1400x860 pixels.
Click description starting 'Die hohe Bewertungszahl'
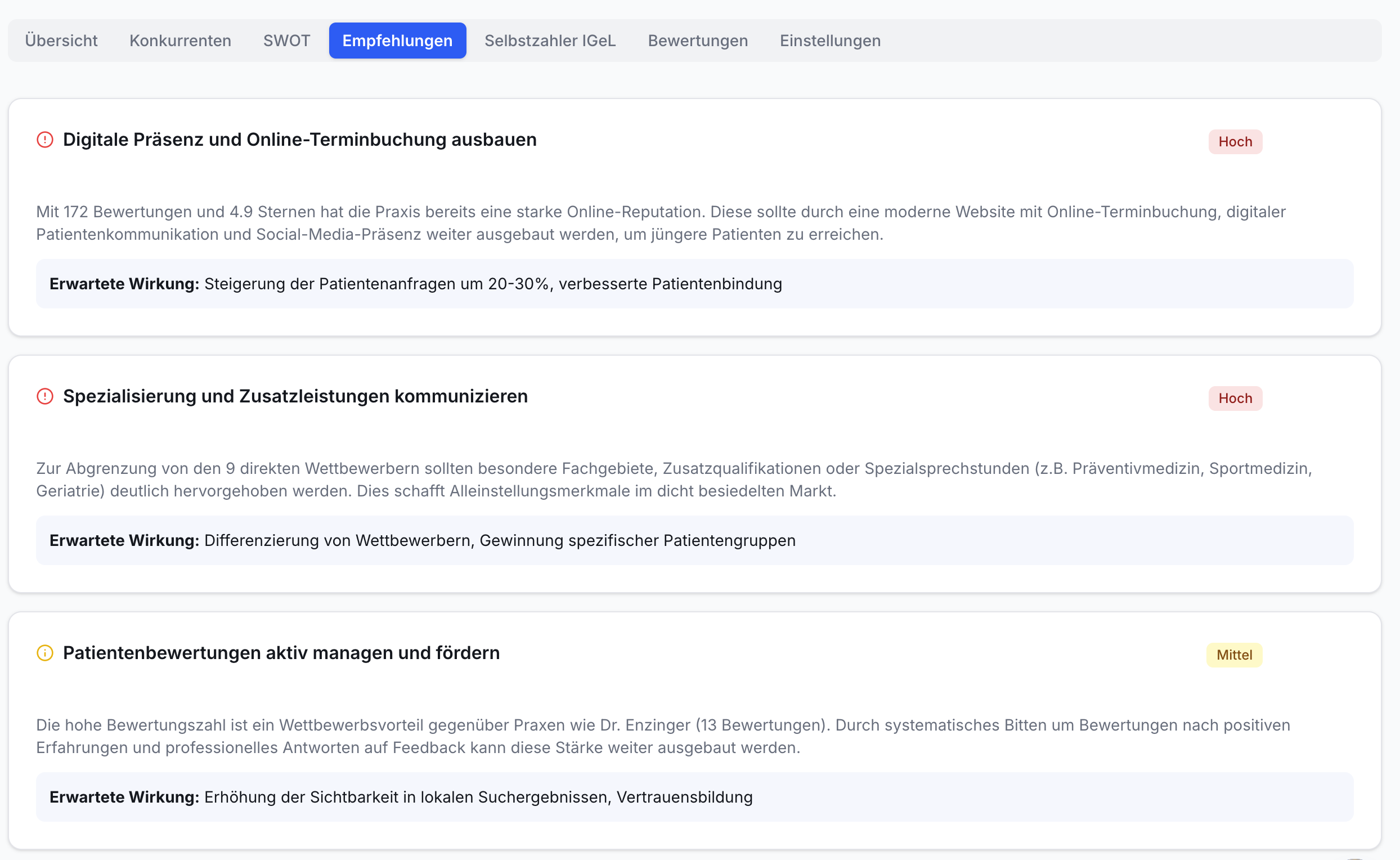point(663,736)
